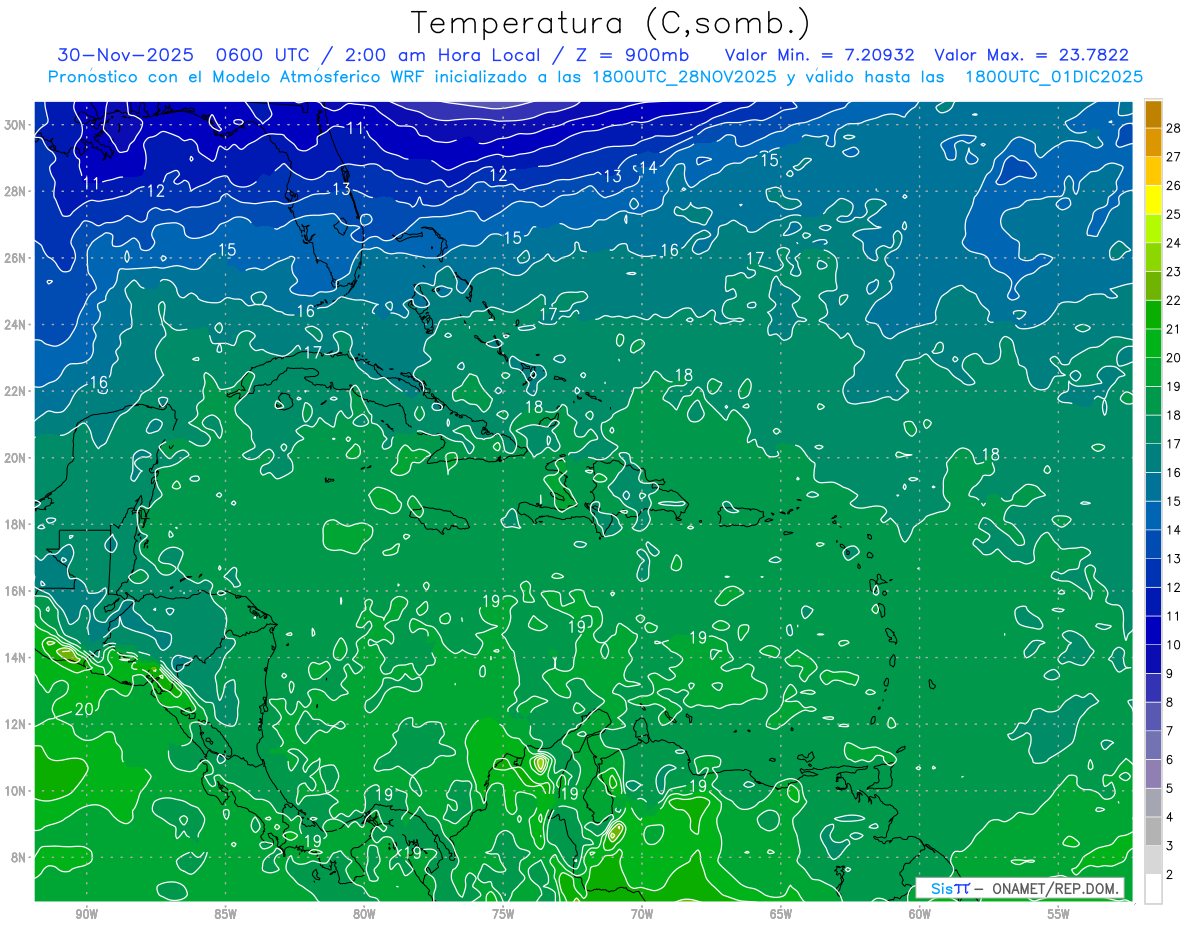Image resolution: width=1200 pixels, height=927 pixels.
Task: Click the '90W' longitude axis label
Action: click(86, 914)
